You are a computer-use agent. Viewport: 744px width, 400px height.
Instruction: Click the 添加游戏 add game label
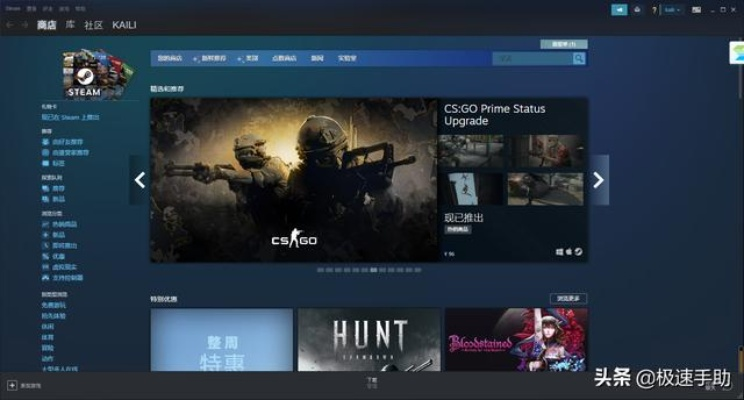click(x=30, y=386)
